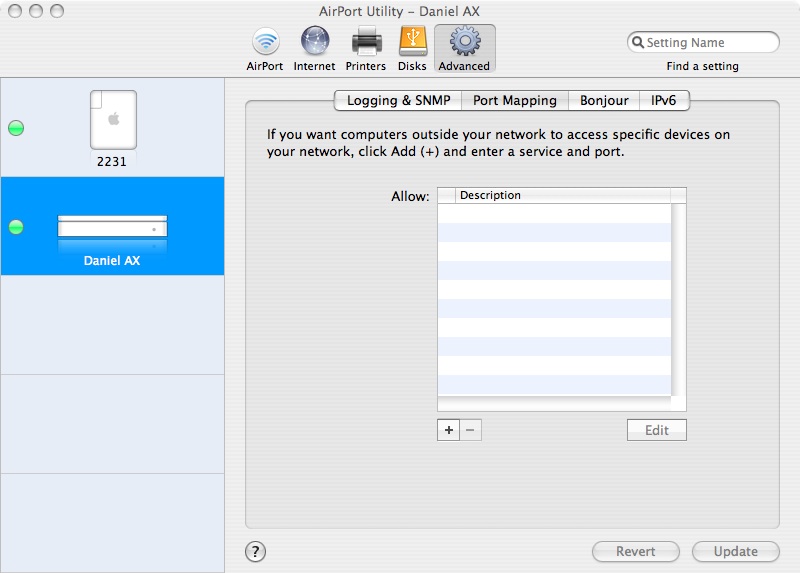This screenshot has height=573, width=800.
Task: Click the Description column header
Action: (562, 195)
